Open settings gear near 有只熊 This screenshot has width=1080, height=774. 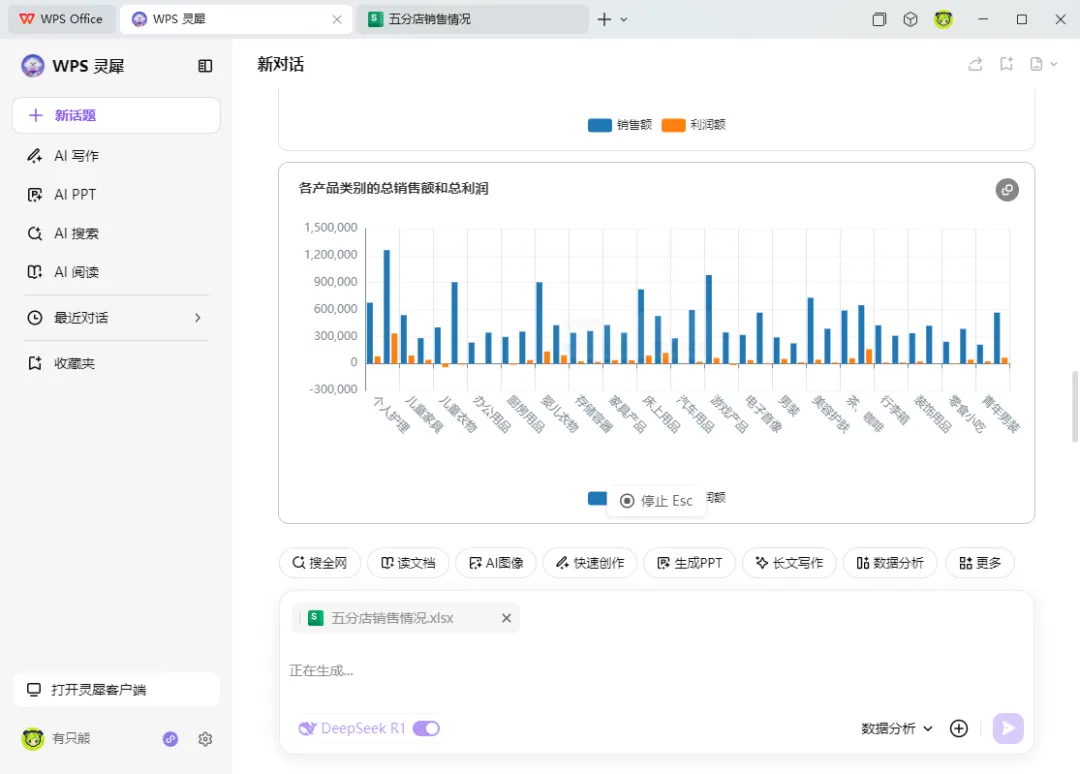205,739
